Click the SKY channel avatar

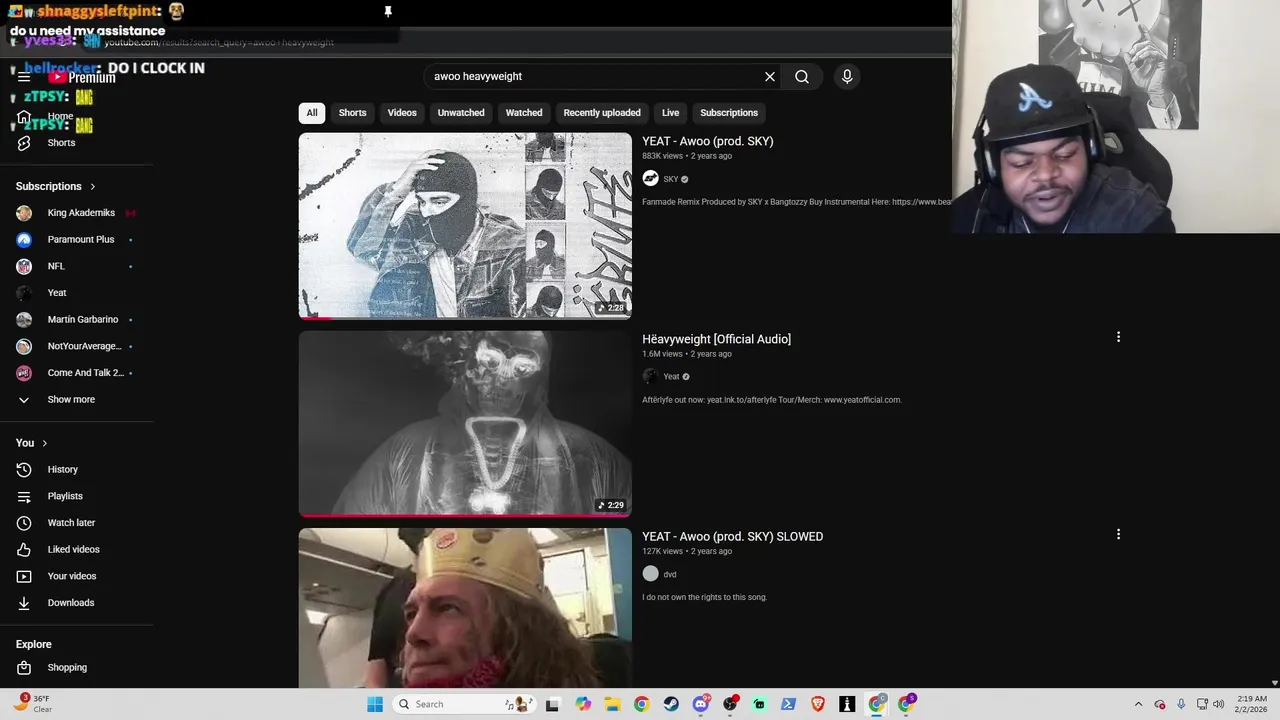pos(650,178)
